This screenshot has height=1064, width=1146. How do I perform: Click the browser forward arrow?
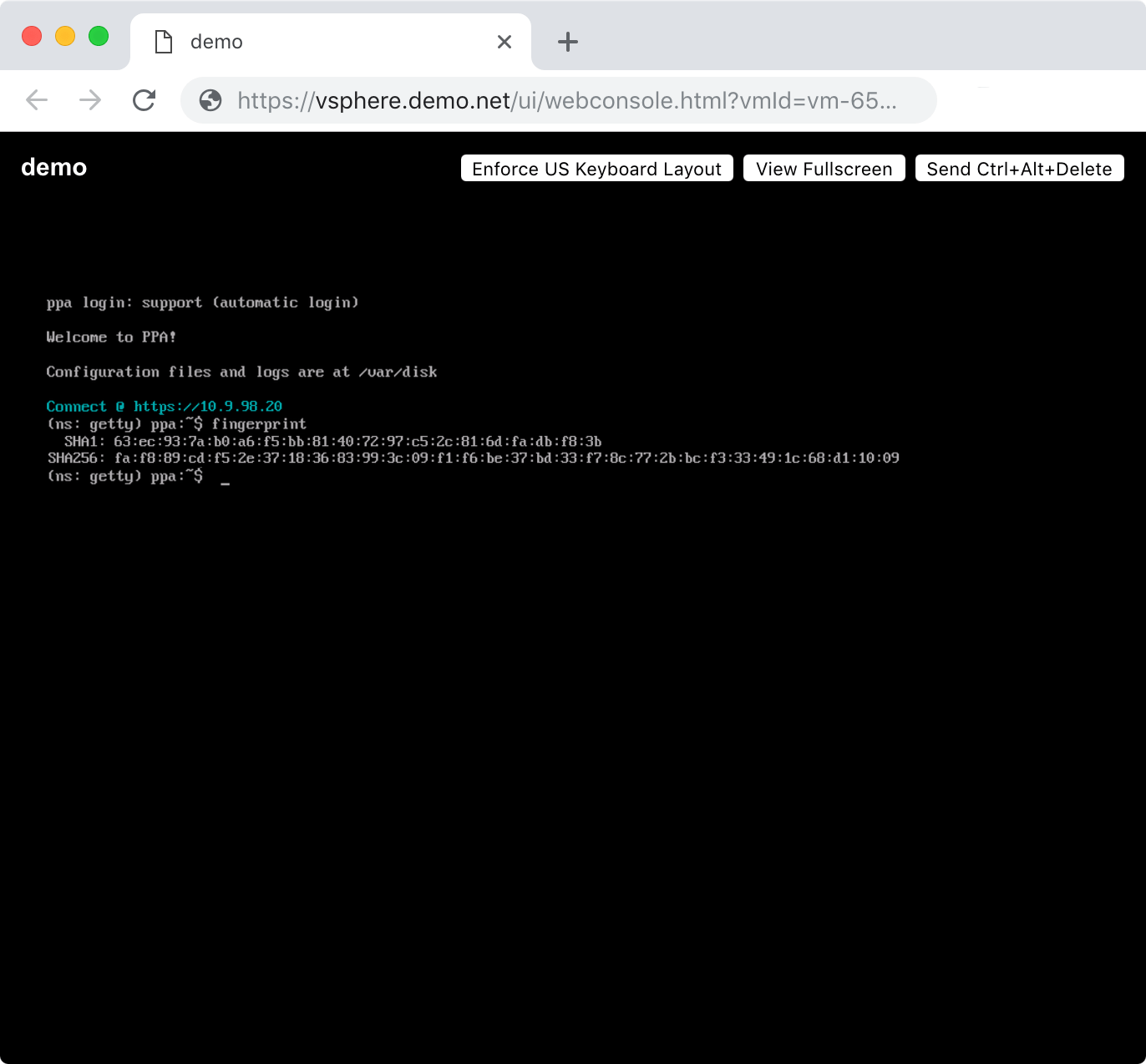coord(89,100)
